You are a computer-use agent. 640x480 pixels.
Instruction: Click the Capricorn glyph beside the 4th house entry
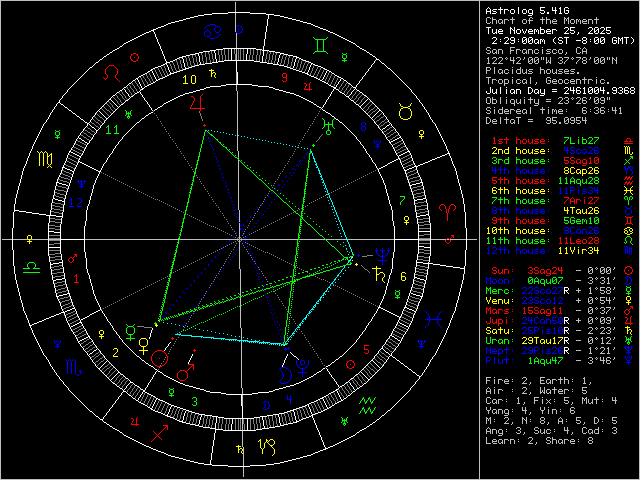(629, 171)
